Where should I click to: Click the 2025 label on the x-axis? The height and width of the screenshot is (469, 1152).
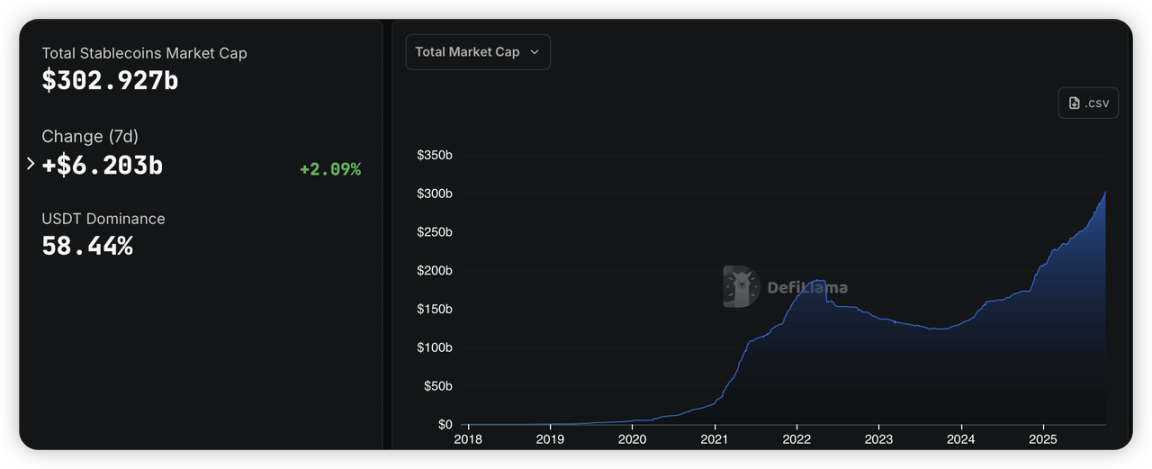[1043, 439]
